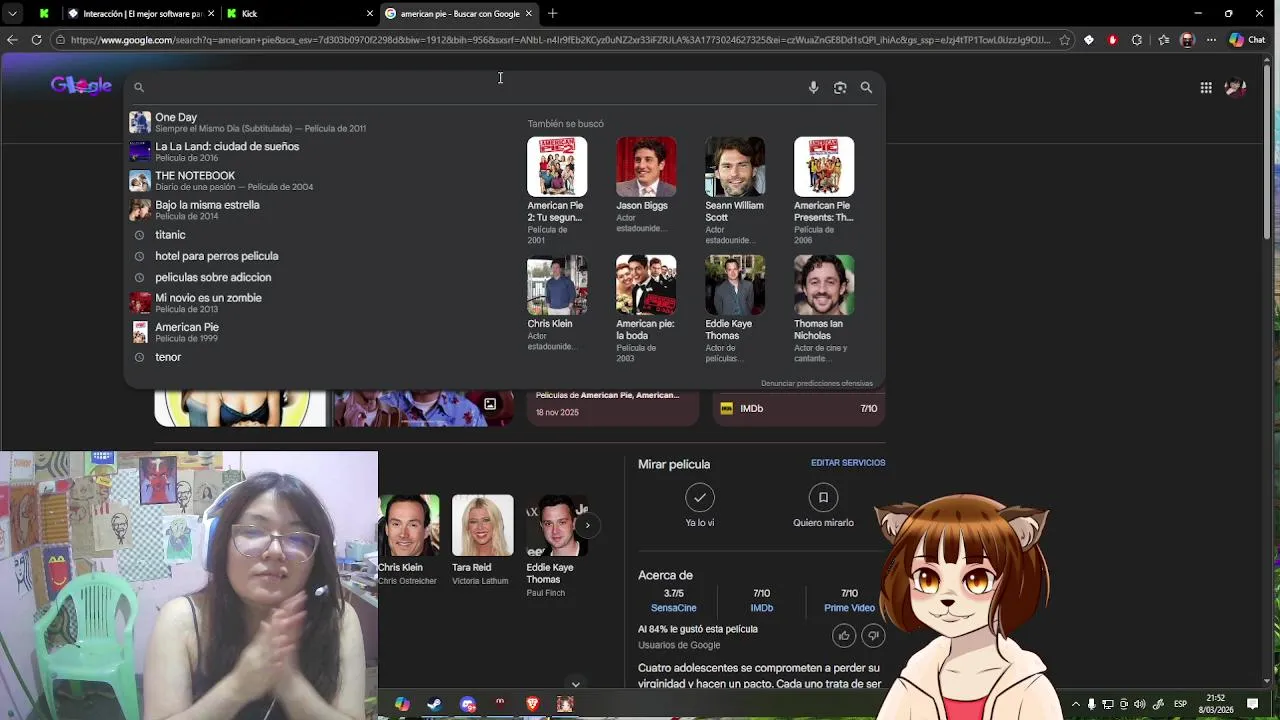The width and height of the screenshot is (1280, 720).
Task: Go back in the browser
Action: (12, 40)
